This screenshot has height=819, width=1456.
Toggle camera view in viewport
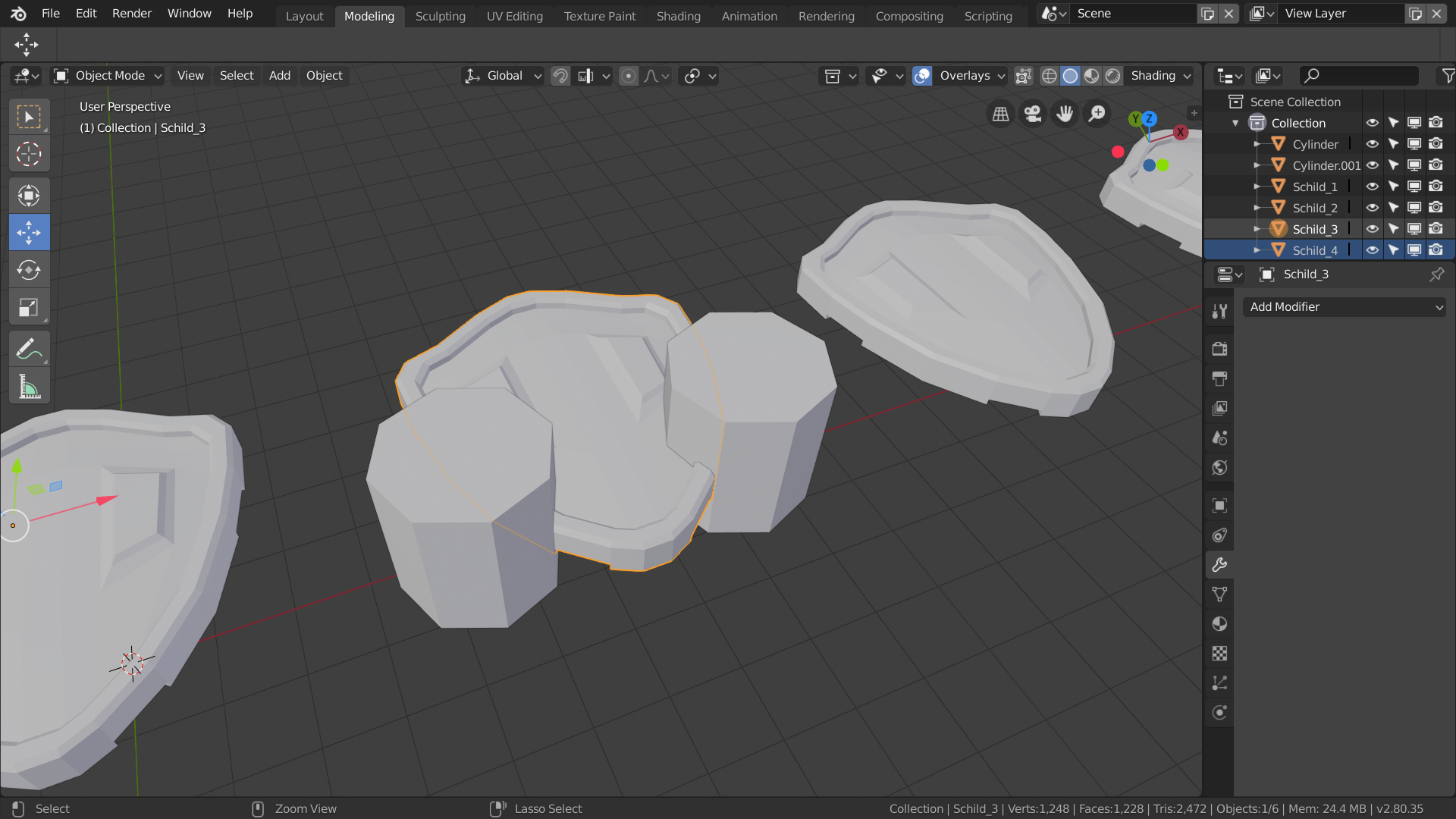[x=1032, y=114]
